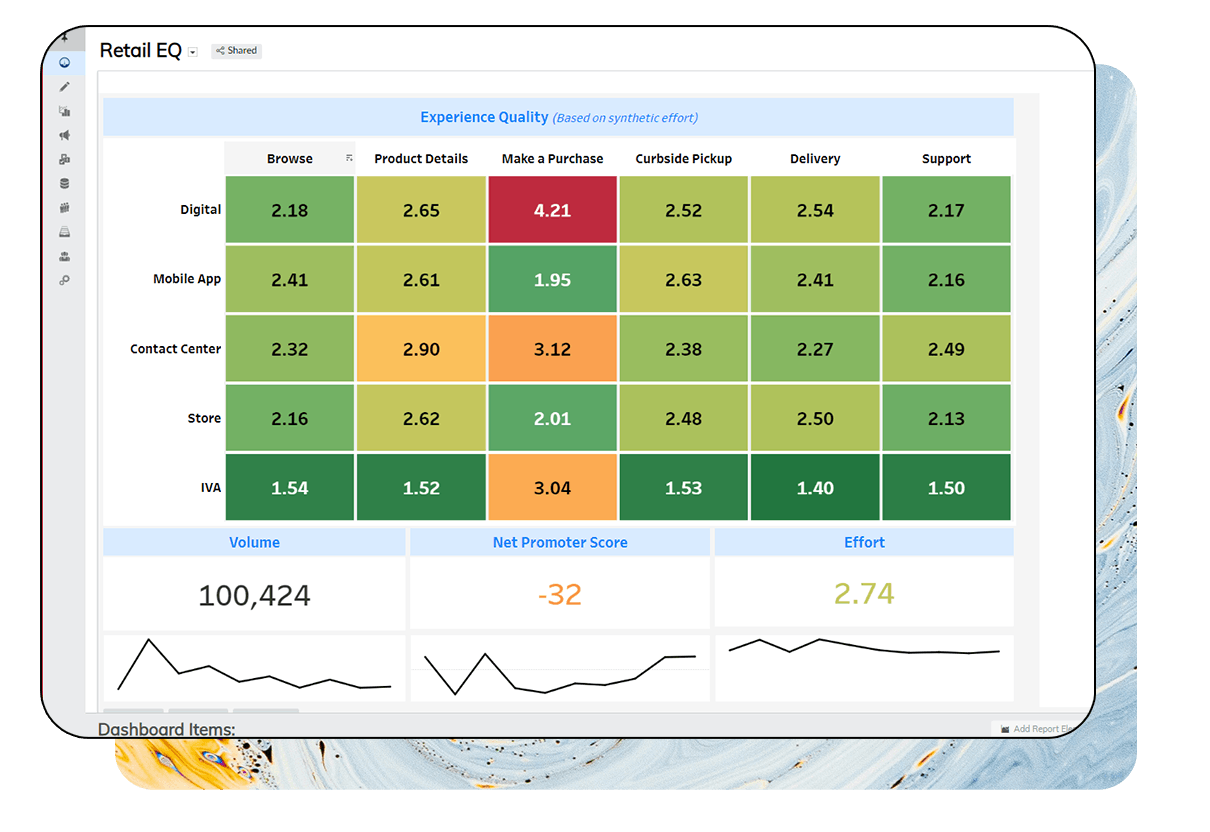1210x832 pixels.
Task: Open the Retail EQ title dropdown
Action: (x=192, y=52)
